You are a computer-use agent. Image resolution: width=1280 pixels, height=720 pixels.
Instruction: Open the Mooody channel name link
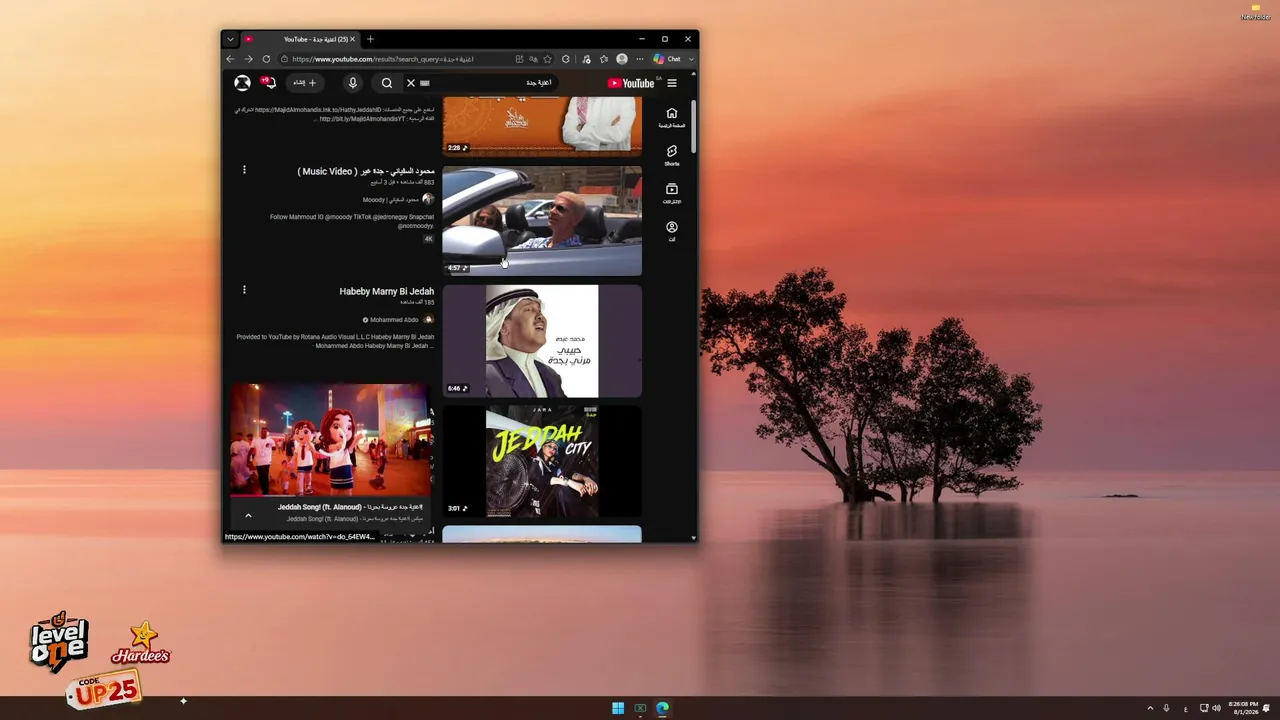pos(391,200)
